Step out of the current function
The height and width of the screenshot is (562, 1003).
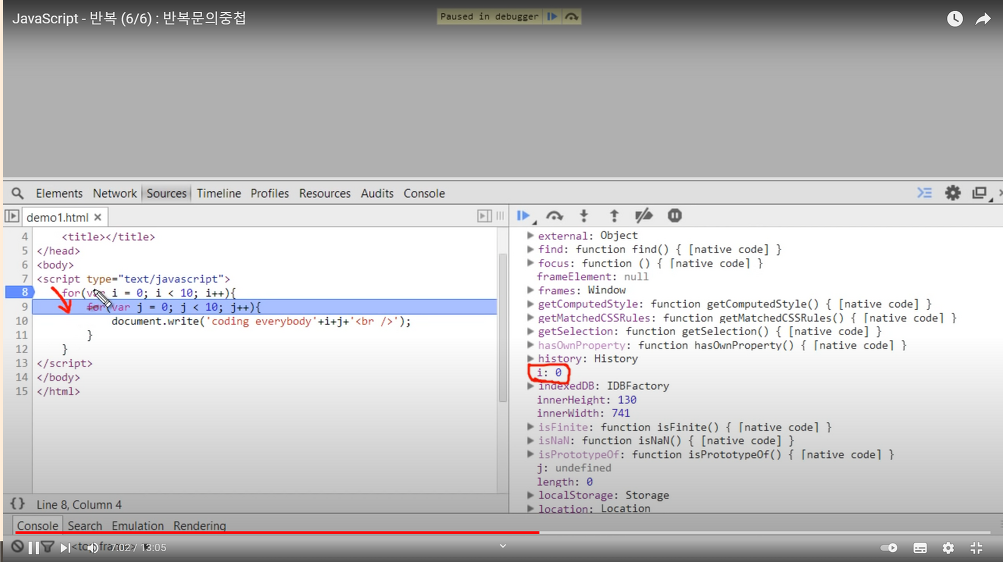click(614, 216)
